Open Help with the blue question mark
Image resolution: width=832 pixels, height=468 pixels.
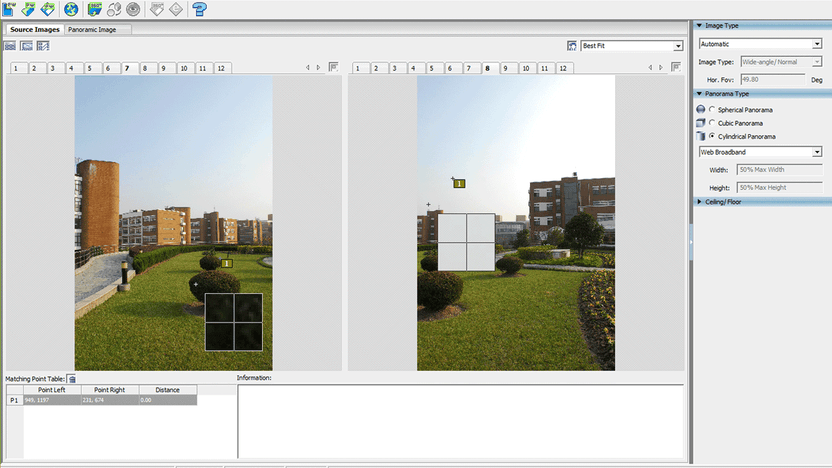[200, 8]
